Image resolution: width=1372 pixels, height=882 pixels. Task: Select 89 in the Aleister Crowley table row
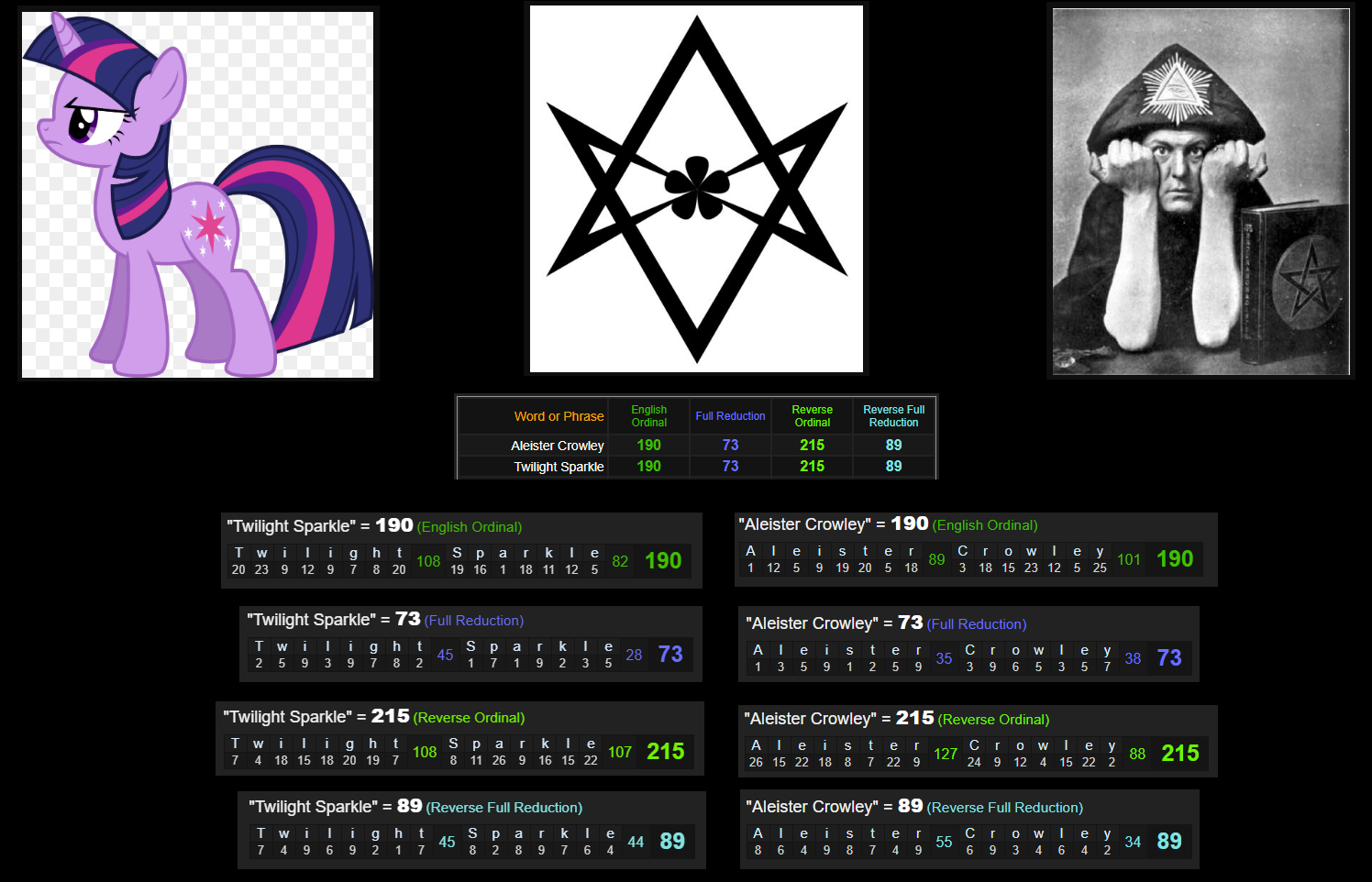[x=894, y=445]
